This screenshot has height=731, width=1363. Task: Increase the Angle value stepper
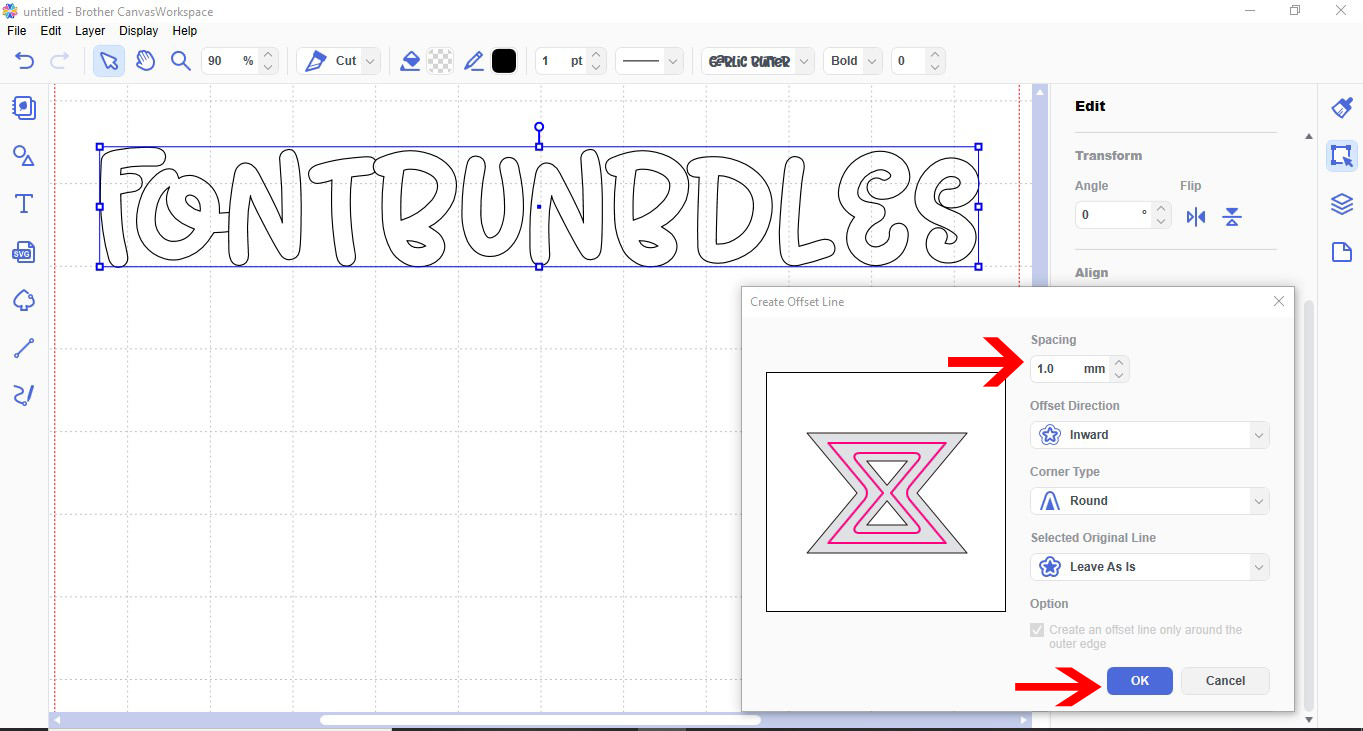pyautogui.click(x=1160, y=209)
